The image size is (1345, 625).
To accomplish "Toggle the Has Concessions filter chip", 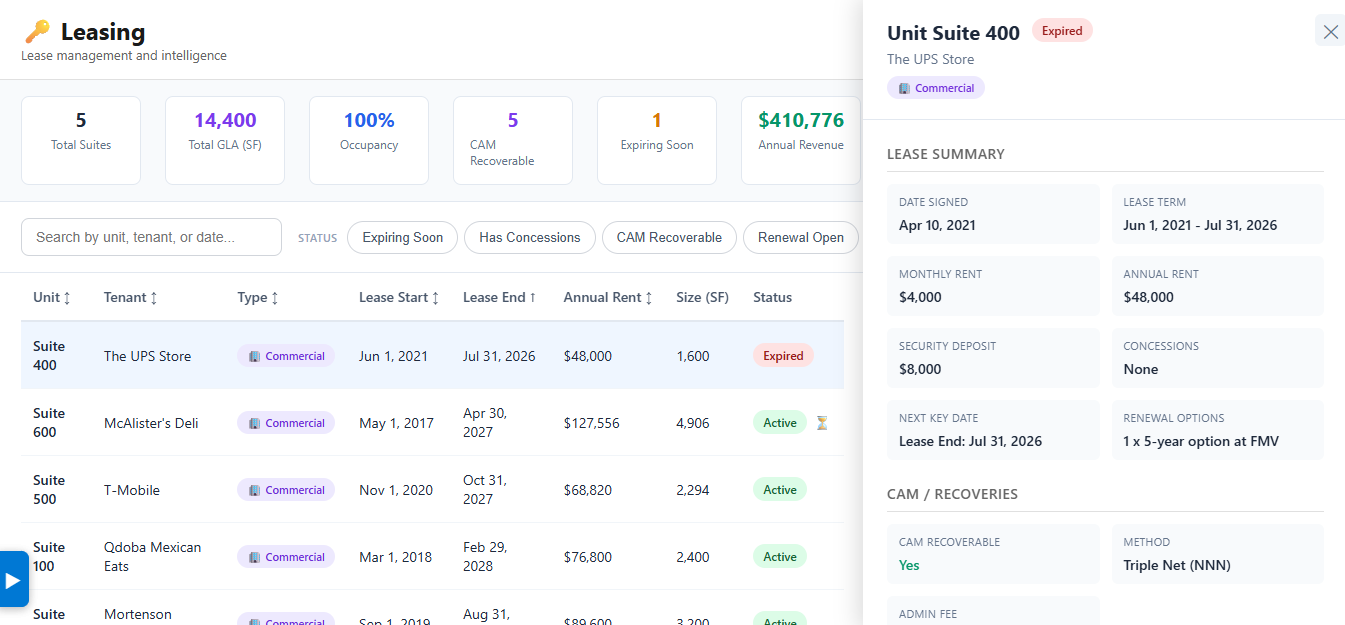I will point(529,237).
